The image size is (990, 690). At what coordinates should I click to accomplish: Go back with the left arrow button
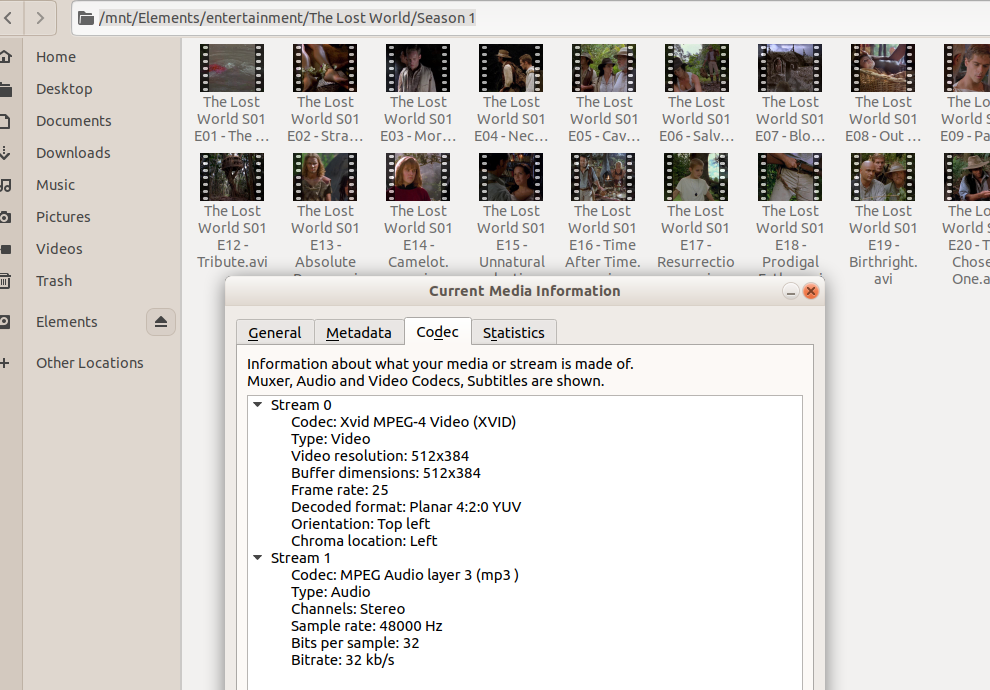pyautogui.click(x=9, y=18)
